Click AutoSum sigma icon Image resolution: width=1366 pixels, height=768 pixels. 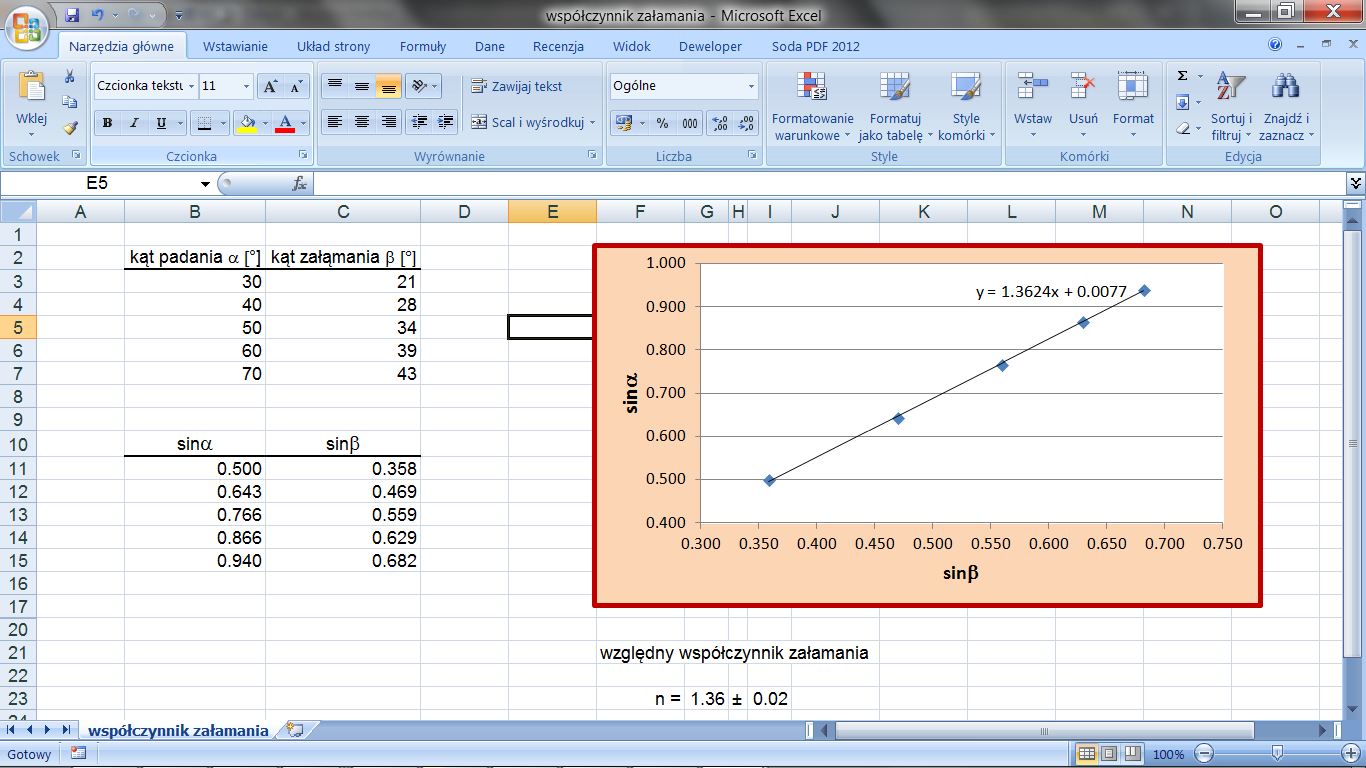point(1183,76)
